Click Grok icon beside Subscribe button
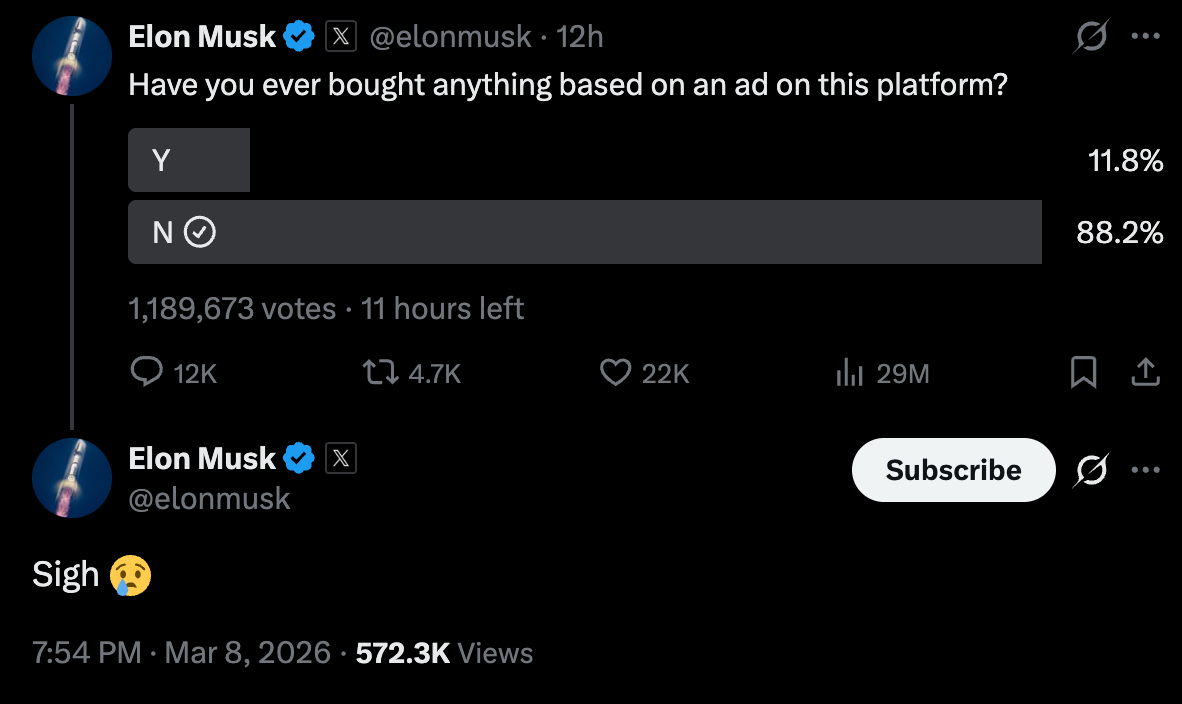Viewport: 1182px width, 704px height. pos(1092,469)
